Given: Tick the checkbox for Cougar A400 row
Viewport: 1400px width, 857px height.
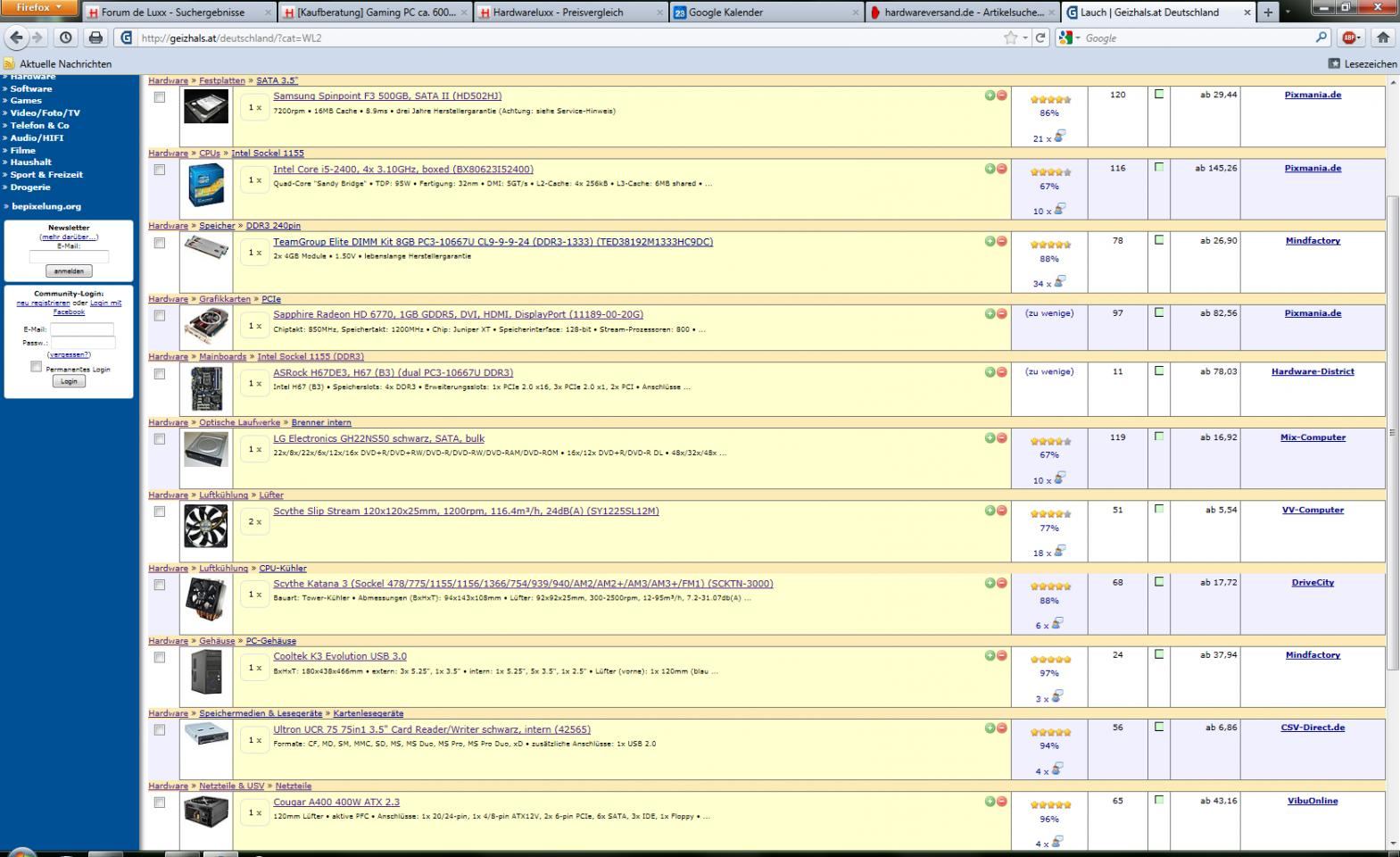Looking at the screenshot, I should [160, 803].
